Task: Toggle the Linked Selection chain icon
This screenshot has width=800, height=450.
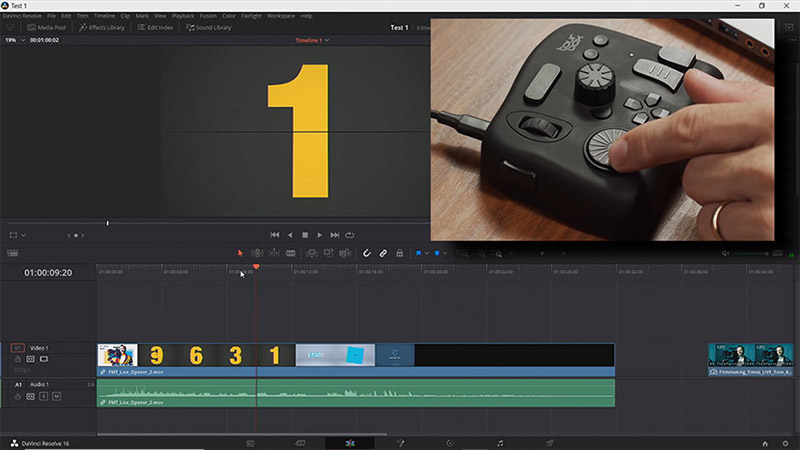Action: click(382, 253)
